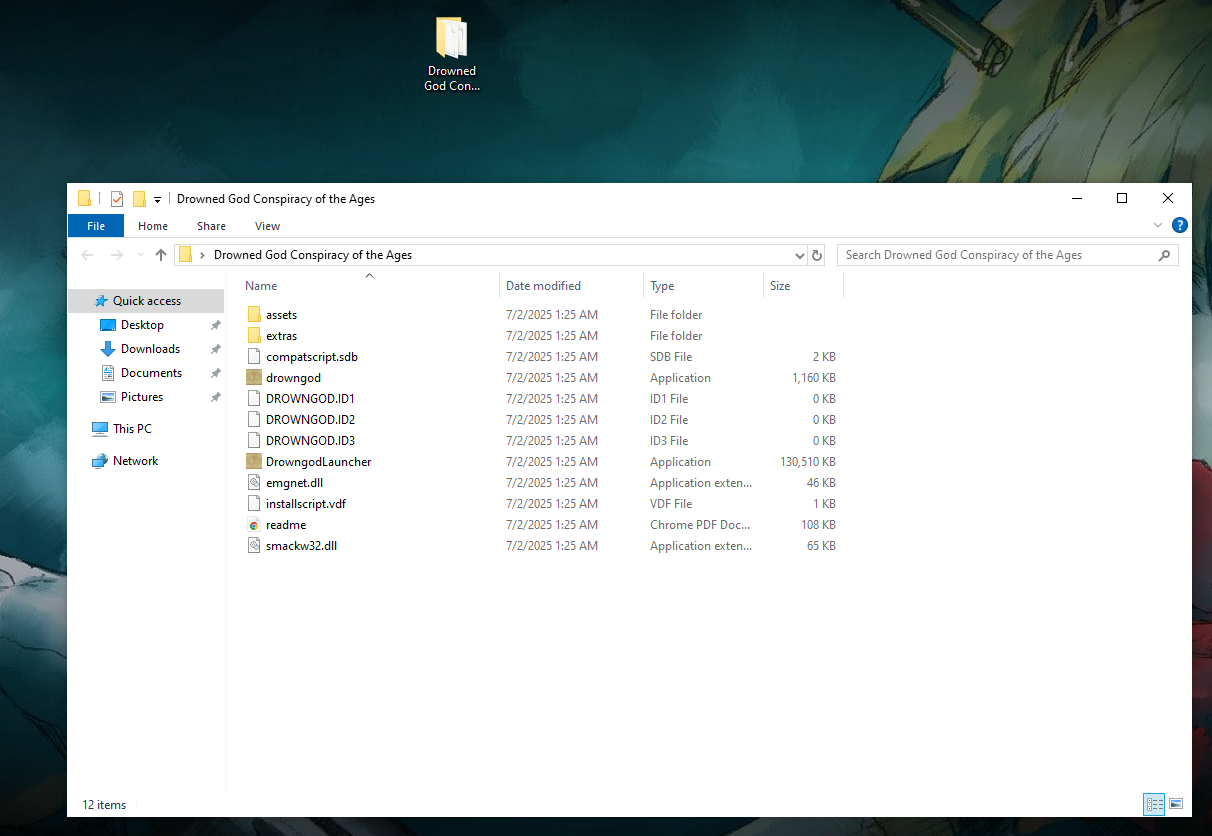Click the Chrome PDF Doc... type cell
Screen dimensions: 1212x836
tap(700, 525)
